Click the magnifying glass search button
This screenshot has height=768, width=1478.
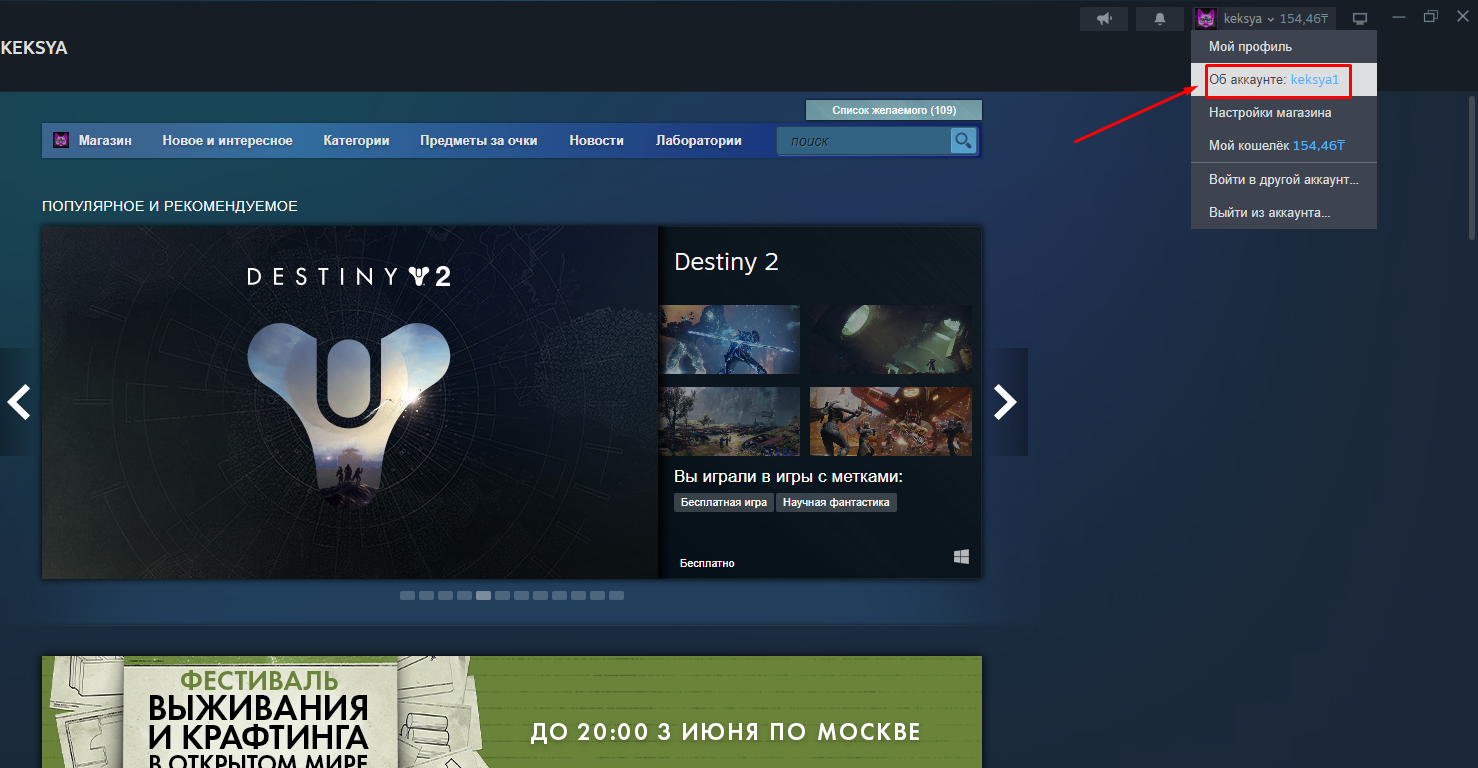pos(963,141)
